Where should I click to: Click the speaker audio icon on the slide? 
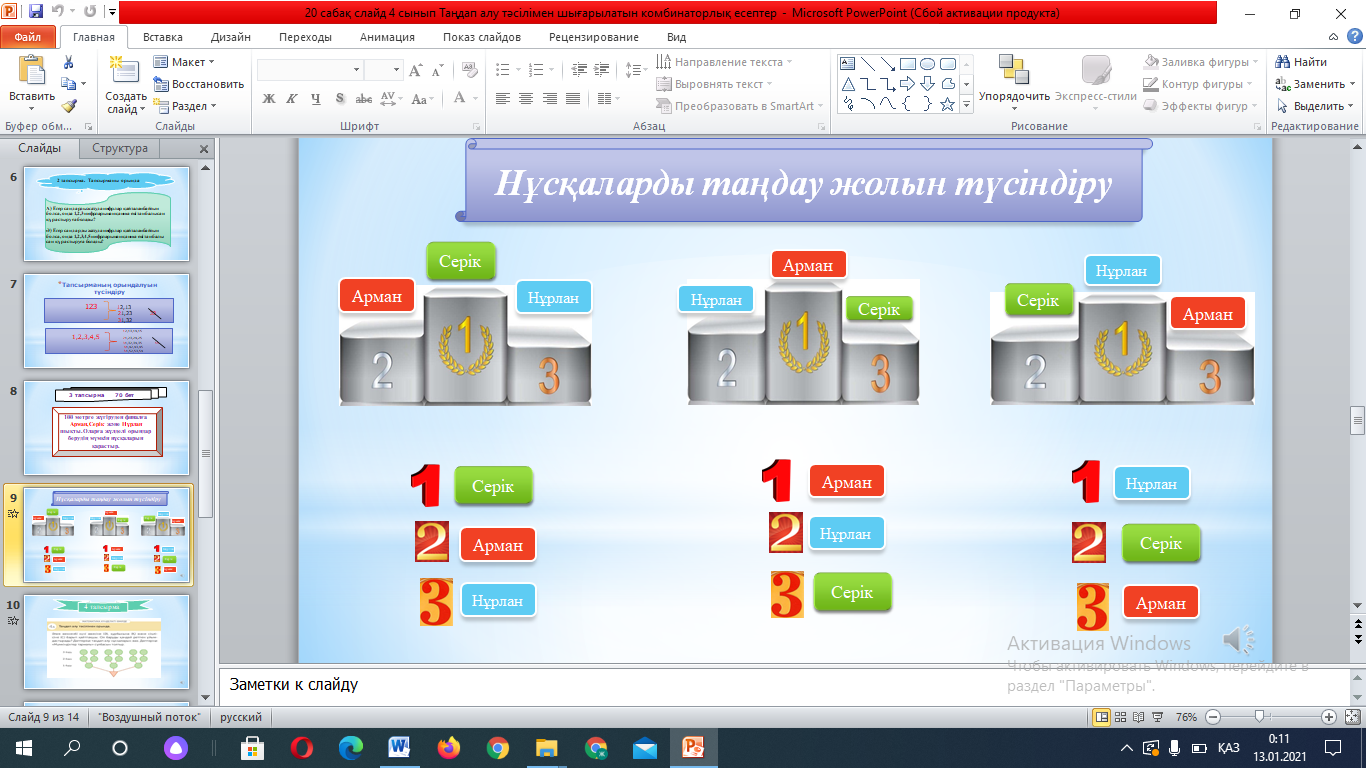point(1240,639)
